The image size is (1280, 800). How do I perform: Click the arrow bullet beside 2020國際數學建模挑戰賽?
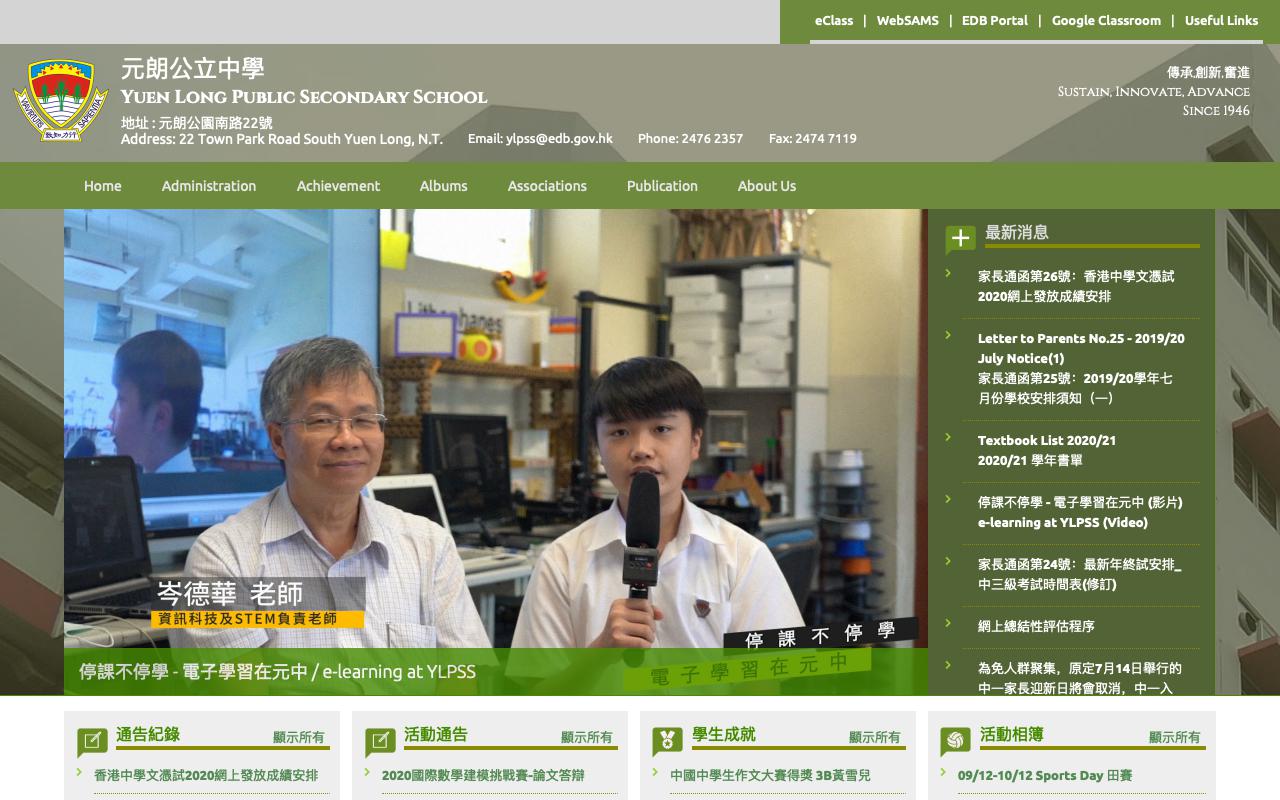[367, 771]
